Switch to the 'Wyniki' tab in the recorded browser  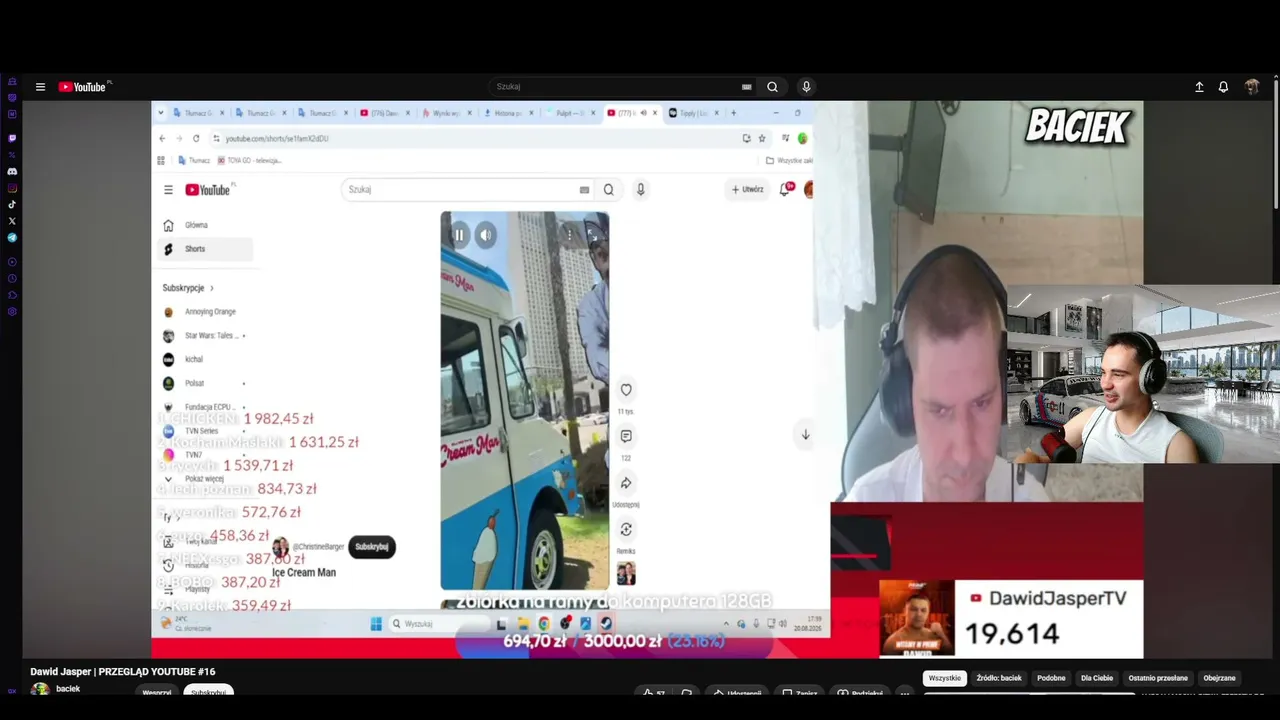[x=446, y=113]
